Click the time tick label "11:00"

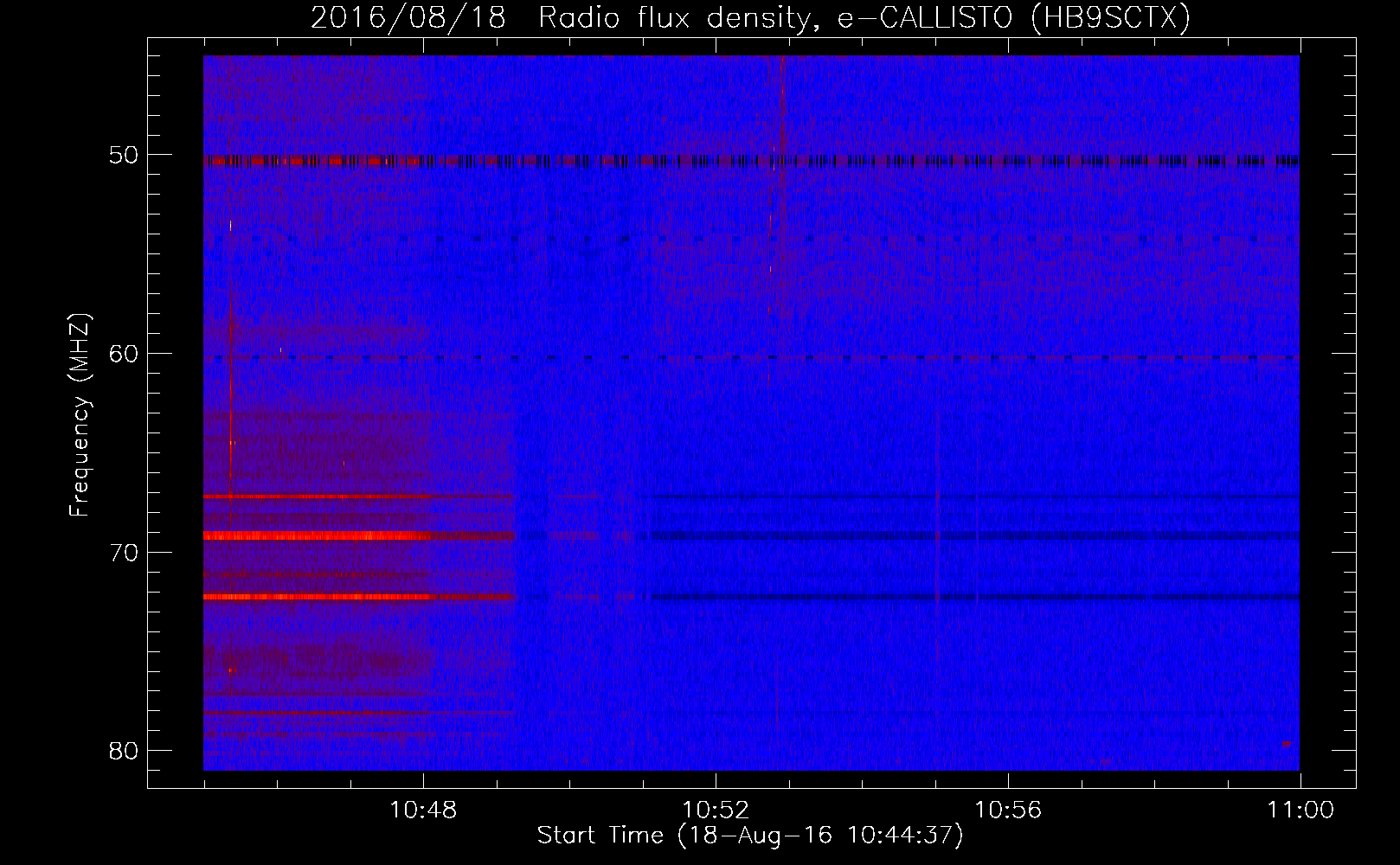(1300, 811)
